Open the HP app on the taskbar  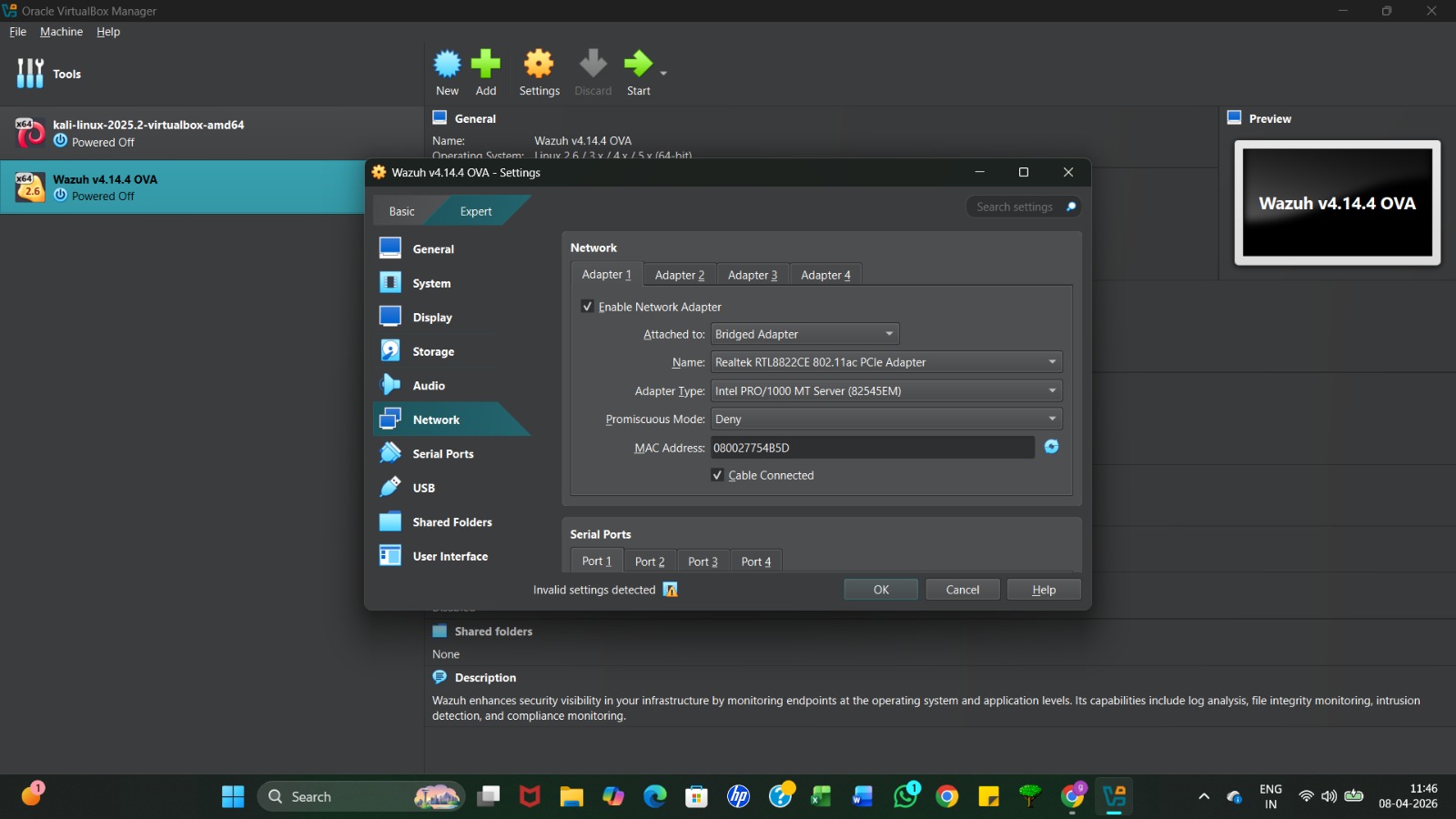click(x=739, y=796)
